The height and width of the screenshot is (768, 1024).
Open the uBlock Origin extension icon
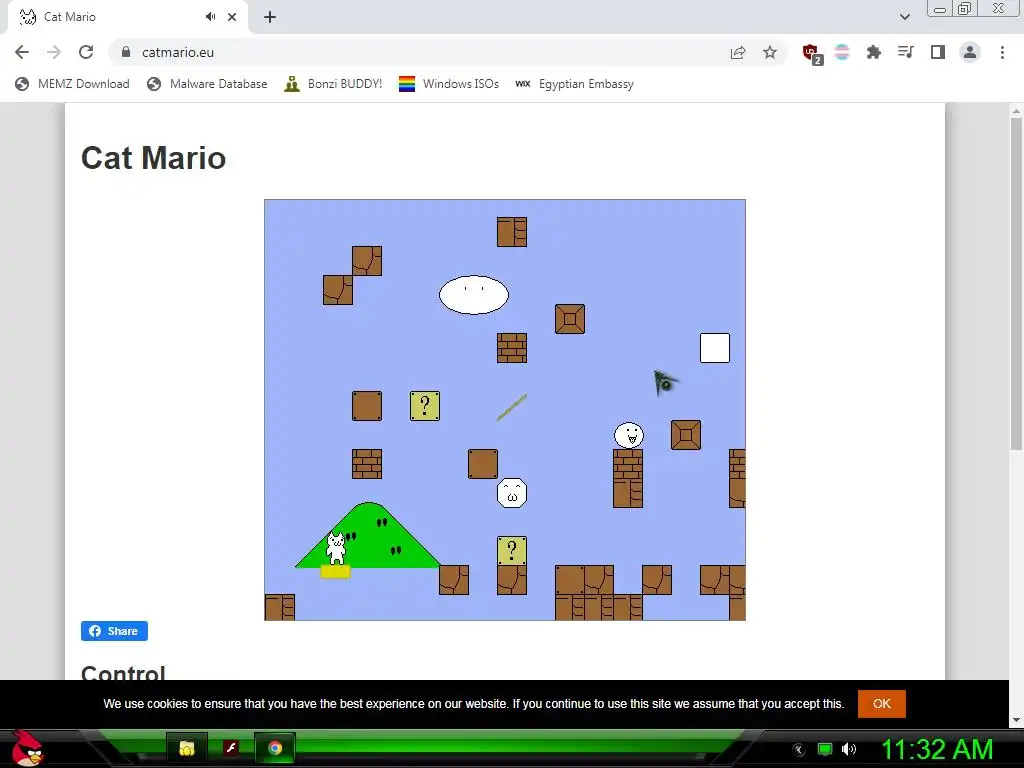point(812,54)
